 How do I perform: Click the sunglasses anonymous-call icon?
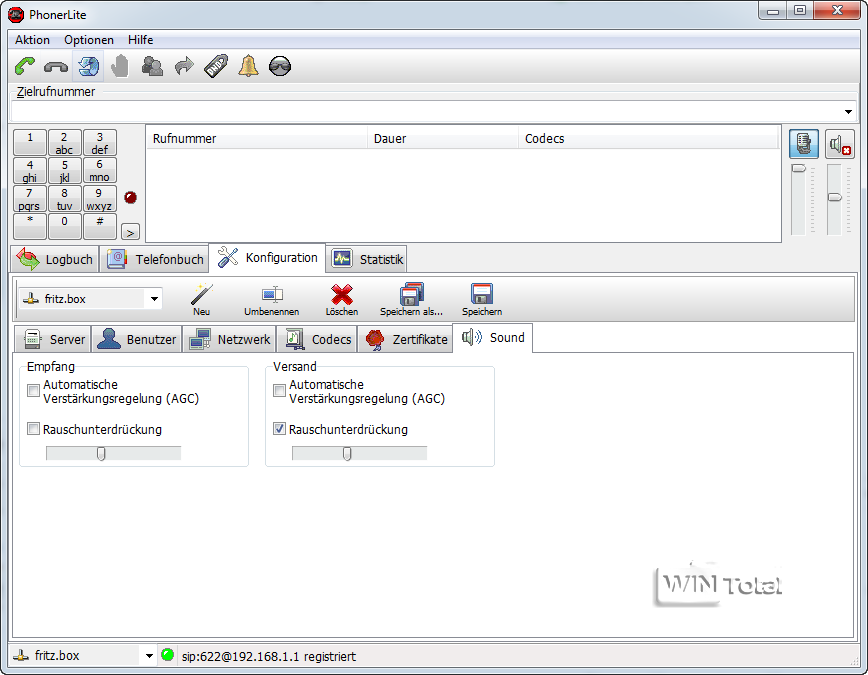(280, 66)
